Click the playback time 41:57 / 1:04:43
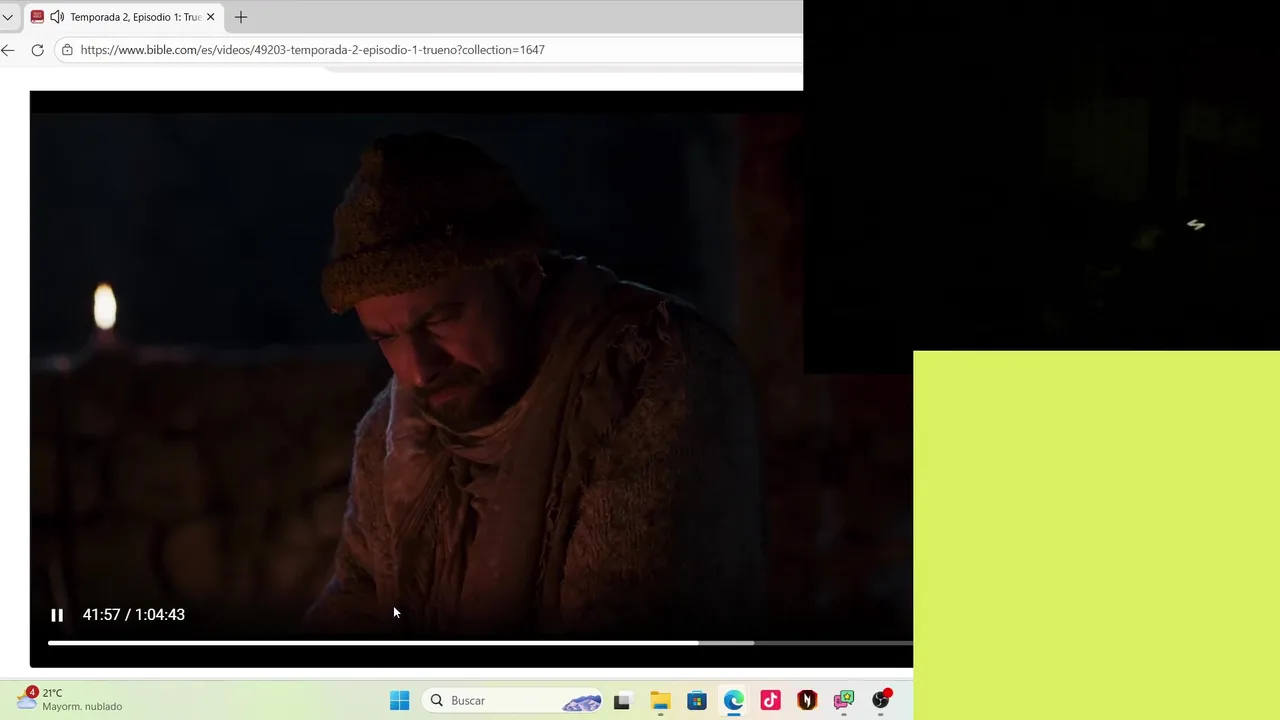The image size is (1280, 720). click(134, 615)
